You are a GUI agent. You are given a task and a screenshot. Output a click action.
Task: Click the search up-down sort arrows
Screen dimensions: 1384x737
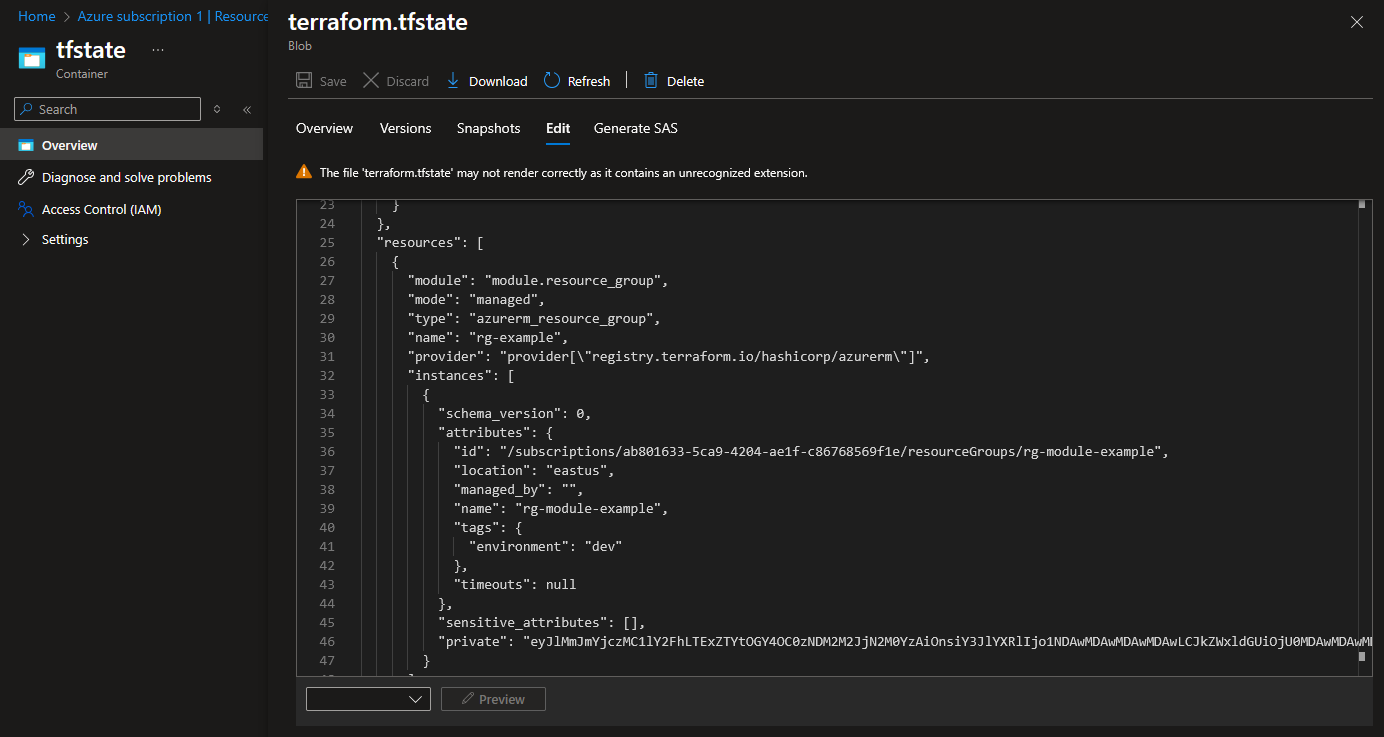click(217, 110)
